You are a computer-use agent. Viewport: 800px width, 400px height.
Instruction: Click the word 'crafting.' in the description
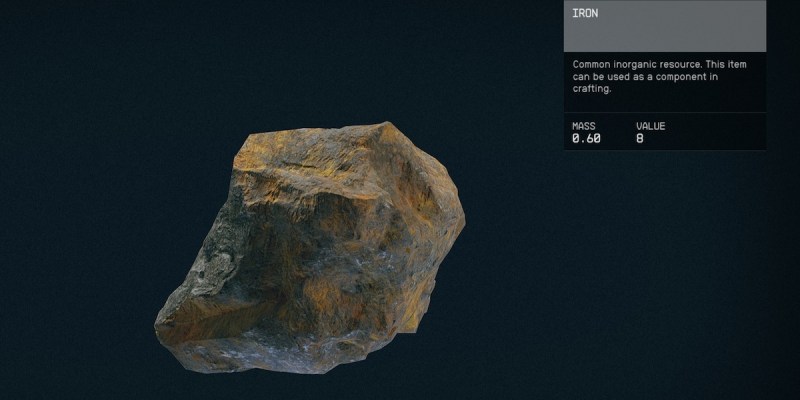[x=591, y=89]
